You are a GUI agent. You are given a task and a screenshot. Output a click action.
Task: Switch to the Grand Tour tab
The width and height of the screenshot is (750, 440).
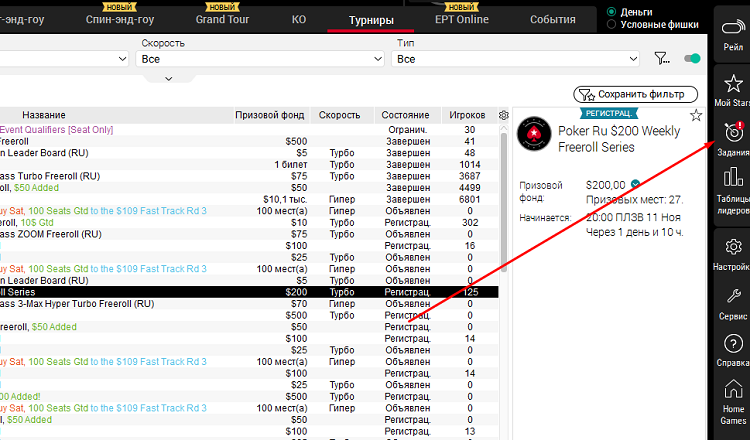click(224, 20)
